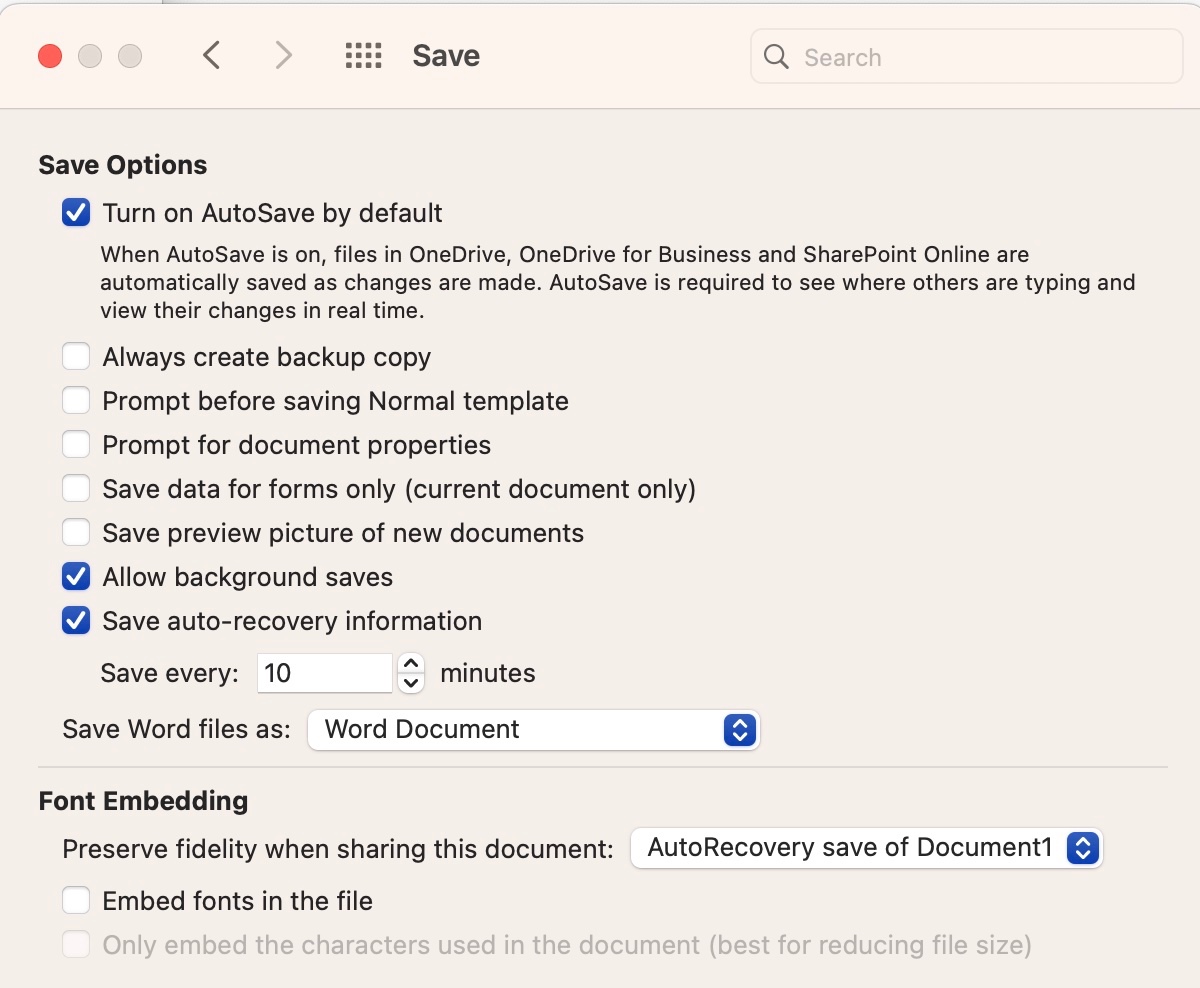
Task: Decrease Save every minutes with down arrow
Action: (x=411, y=683)
